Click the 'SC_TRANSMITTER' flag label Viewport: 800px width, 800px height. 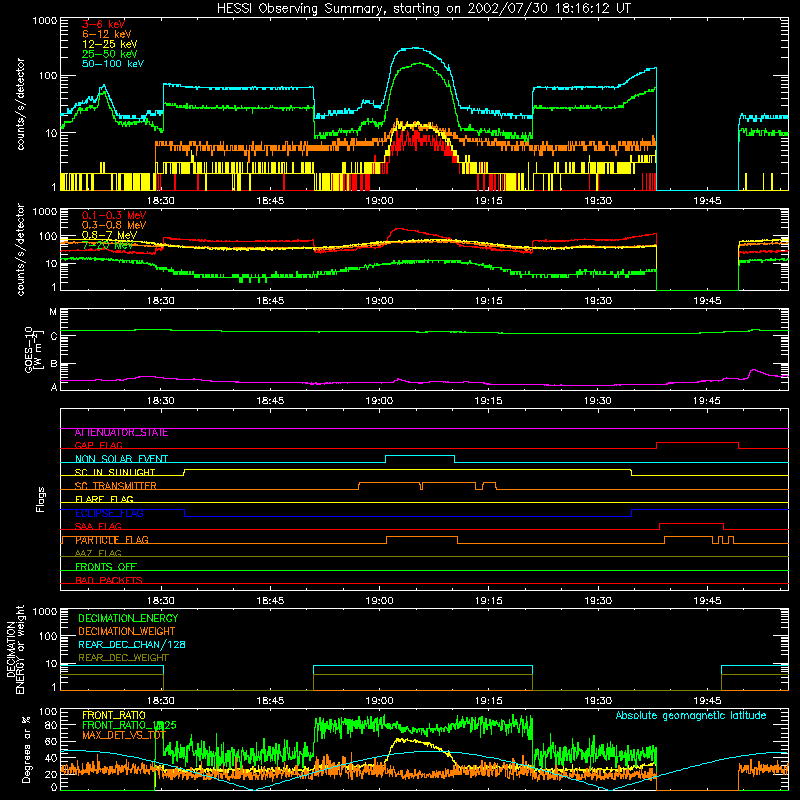pyautogui.click(x=115, y=486)
